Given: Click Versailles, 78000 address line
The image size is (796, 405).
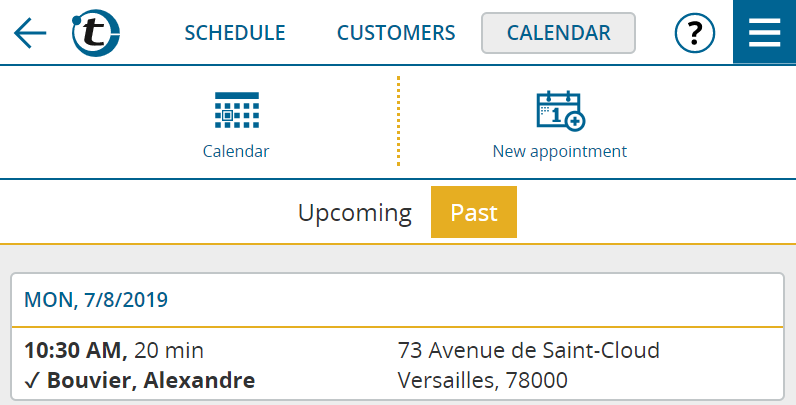Looking at the screenshot, I should (x=482, y=380).
